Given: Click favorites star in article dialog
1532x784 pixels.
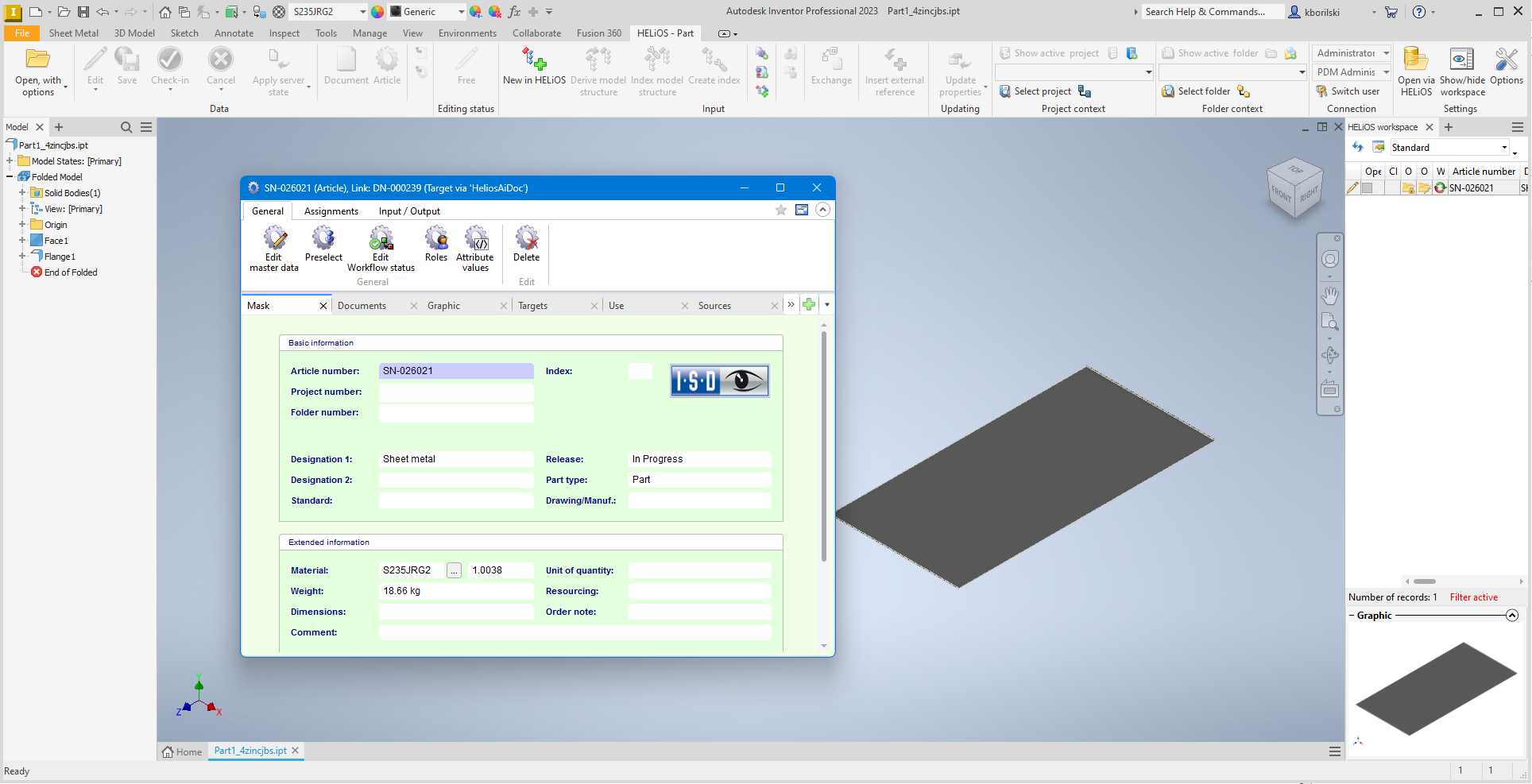Looking at the screenshot, I should pyautogui.click(x=781, y=210).
